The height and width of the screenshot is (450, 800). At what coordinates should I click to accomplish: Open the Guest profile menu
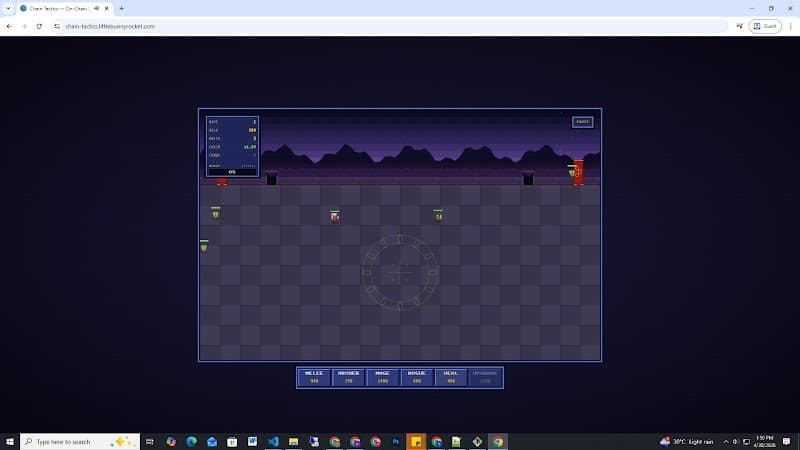[765, 26]
